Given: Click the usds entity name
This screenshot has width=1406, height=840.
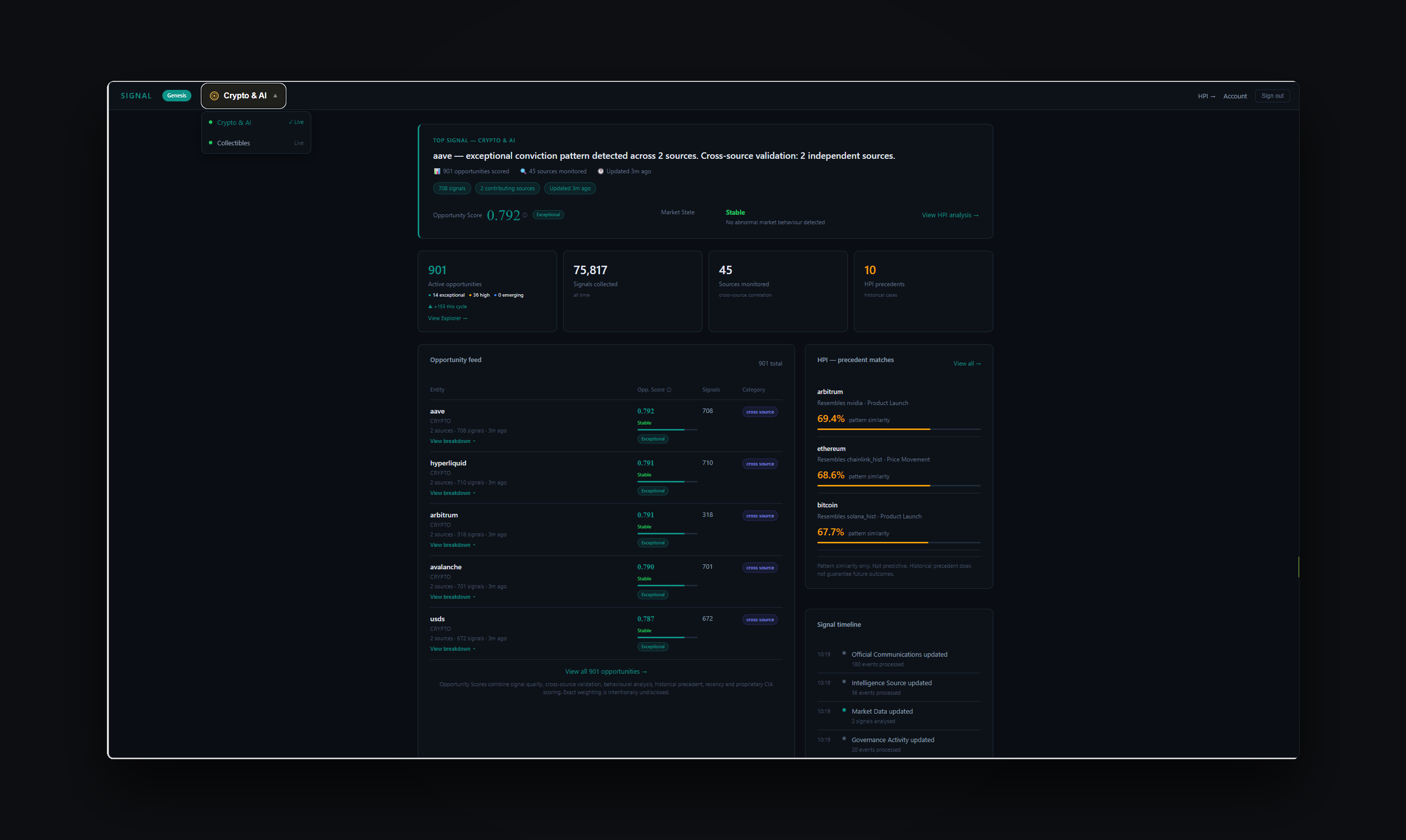Looking at the screenshot, I should tap(437, 619).
